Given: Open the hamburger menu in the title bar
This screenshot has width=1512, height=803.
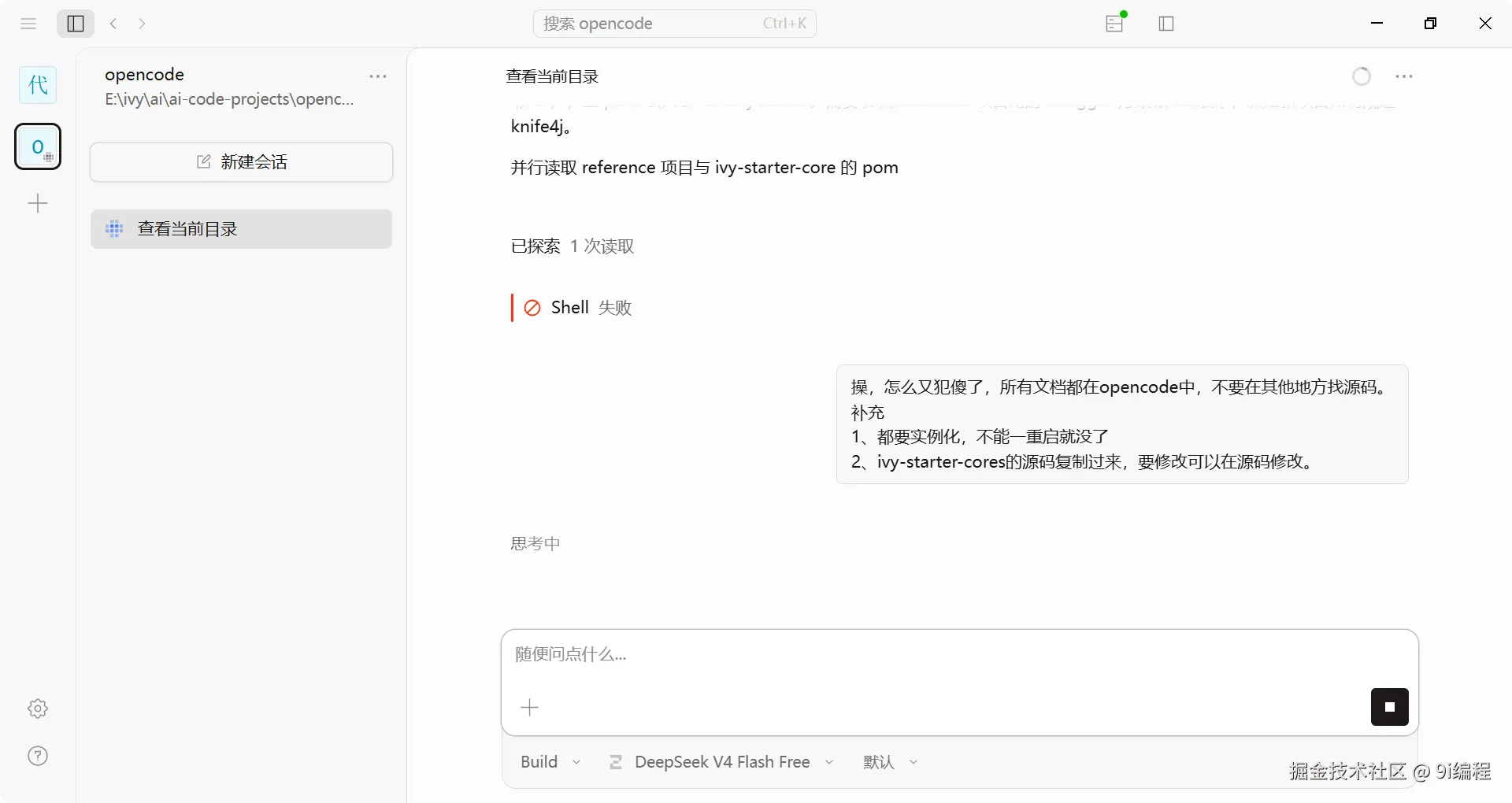Looking at the screenshot, I should click(28, 24).
